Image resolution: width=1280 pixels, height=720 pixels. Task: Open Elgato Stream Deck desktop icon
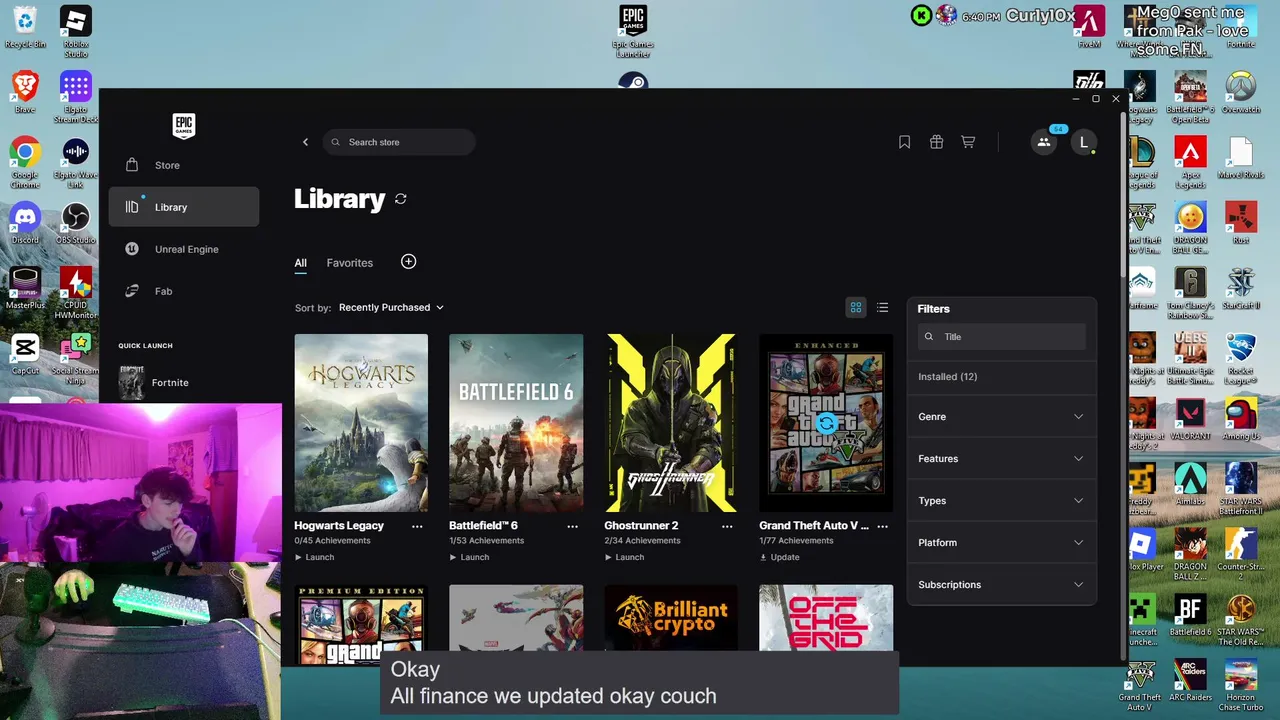(76, 97)
